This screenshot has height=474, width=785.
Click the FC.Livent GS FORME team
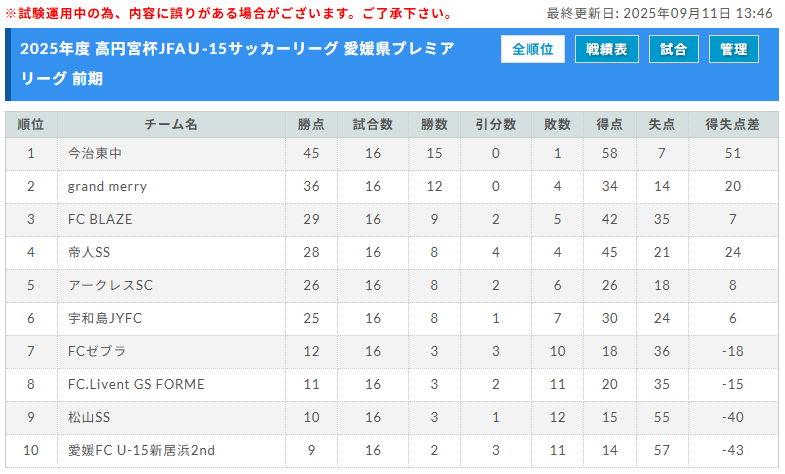coord(136,385)
